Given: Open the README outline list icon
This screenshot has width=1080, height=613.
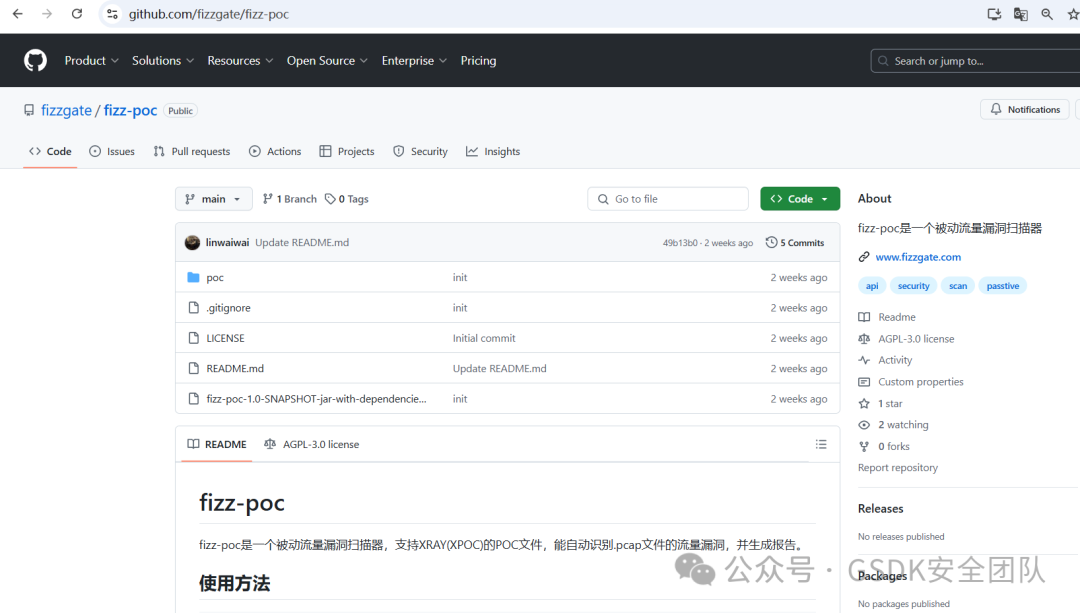Looking at the screenshot, I should [x=821, y=444].
